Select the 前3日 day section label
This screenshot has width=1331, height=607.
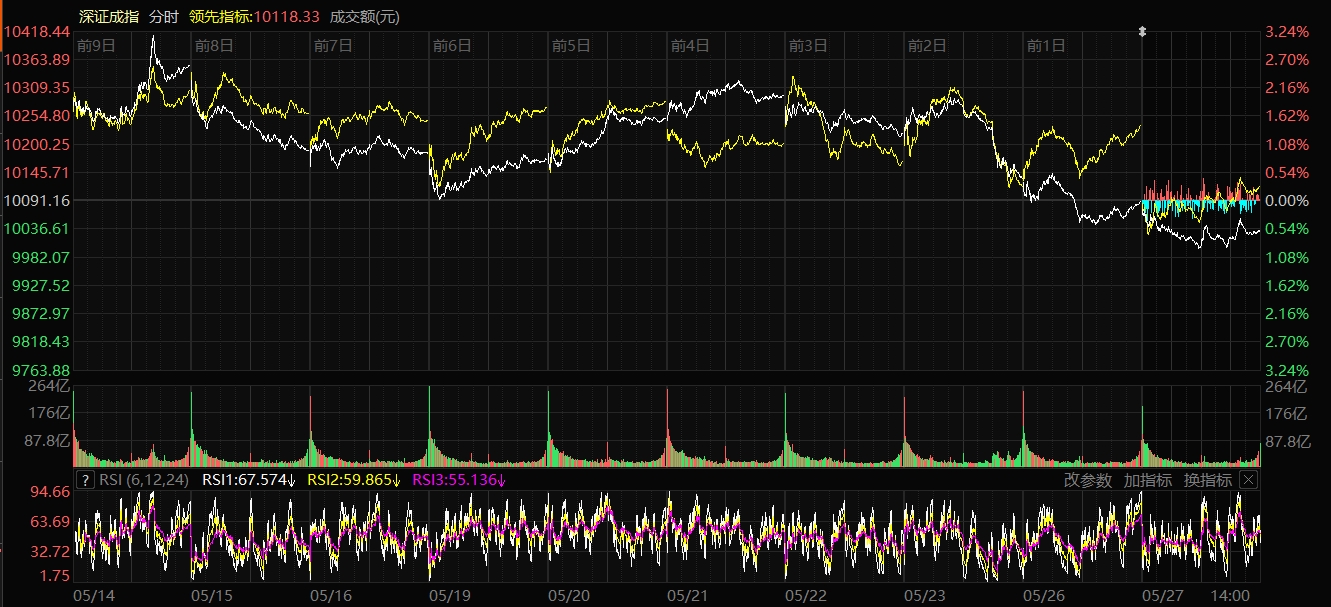[808, 45]
